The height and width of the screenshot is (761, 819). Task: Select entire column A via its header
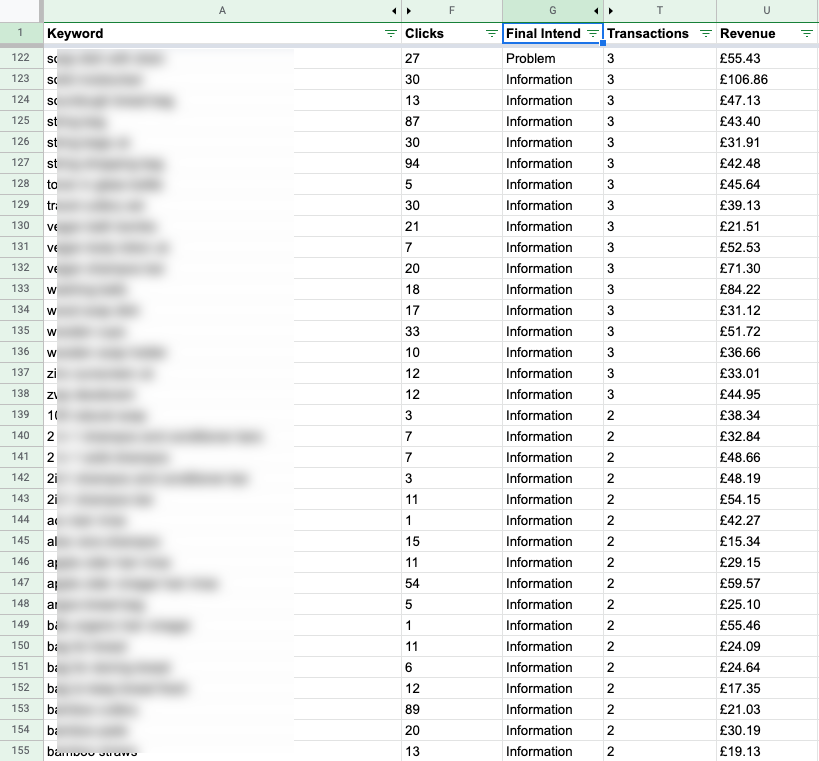point(220,11)
